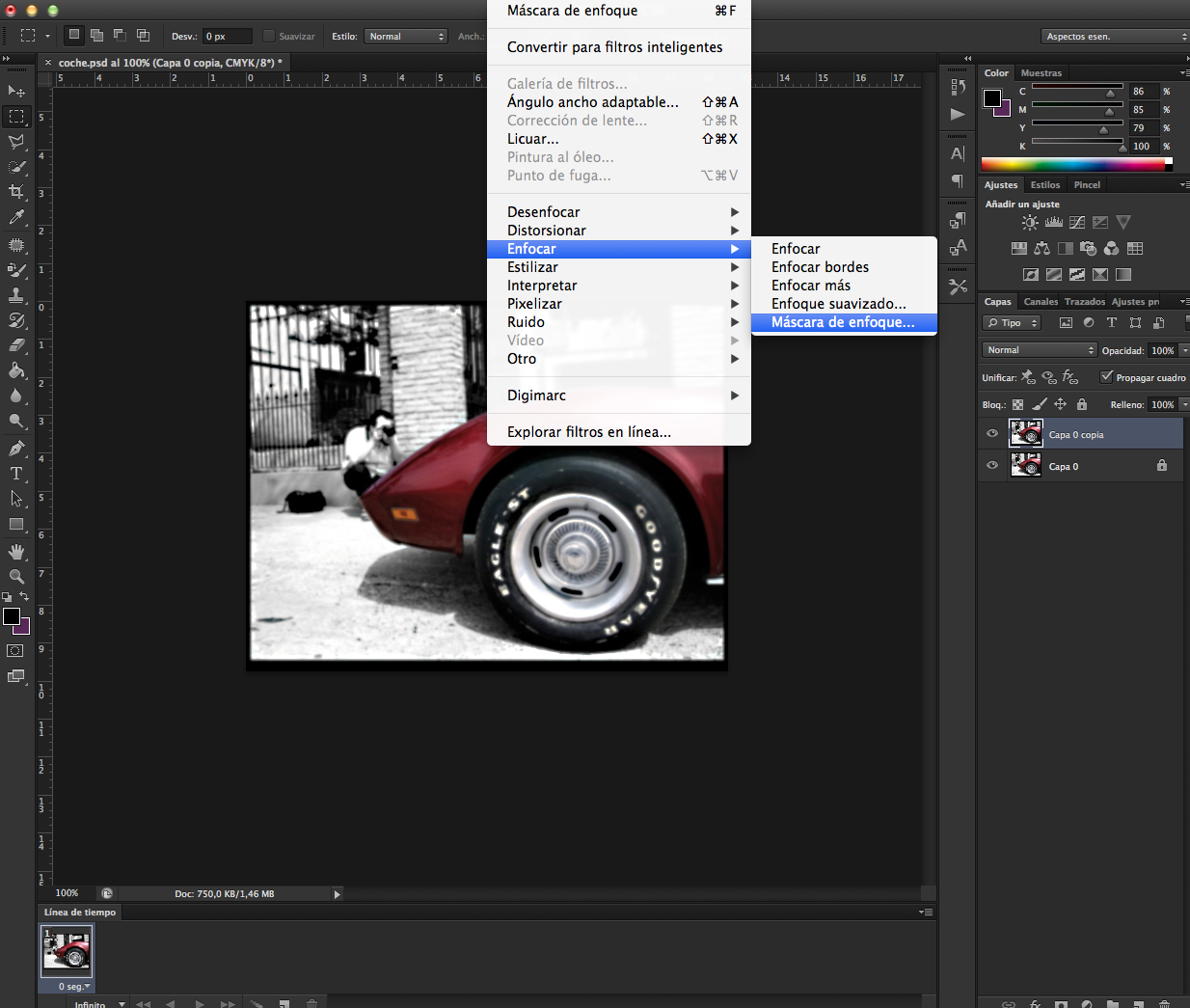Uncheck the Propagar cuadro option

[1106, 377]
